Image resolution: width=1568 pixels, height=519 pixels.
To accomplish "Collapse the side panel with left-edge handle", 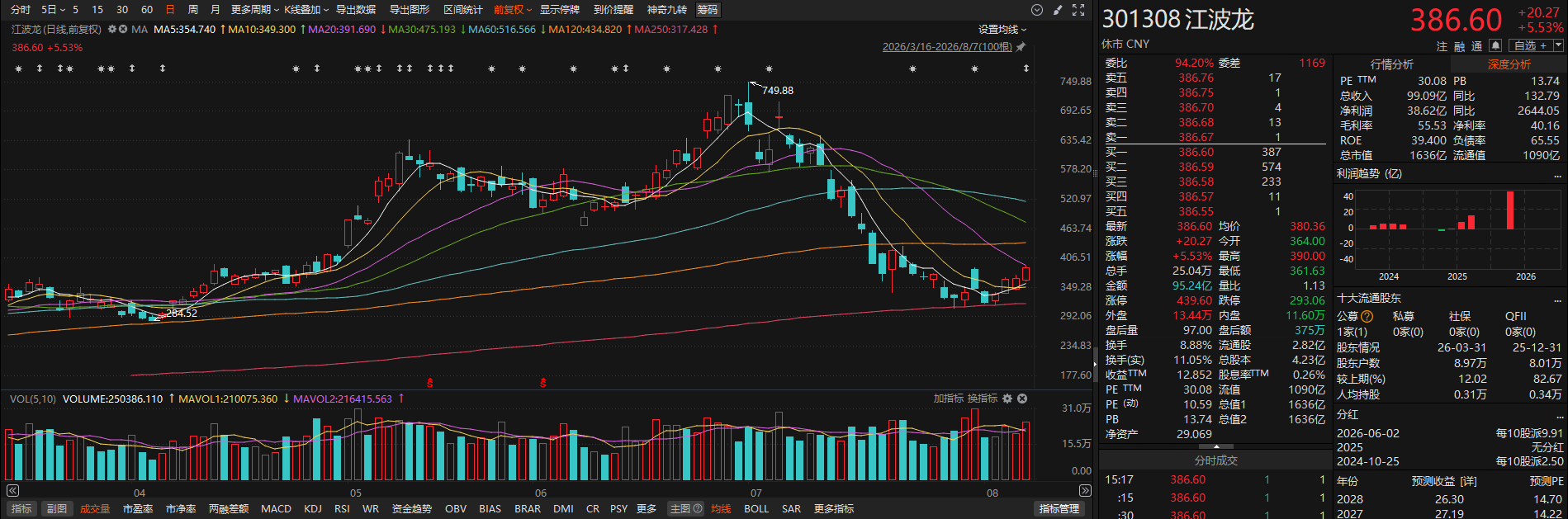I will click(1096, 363).
